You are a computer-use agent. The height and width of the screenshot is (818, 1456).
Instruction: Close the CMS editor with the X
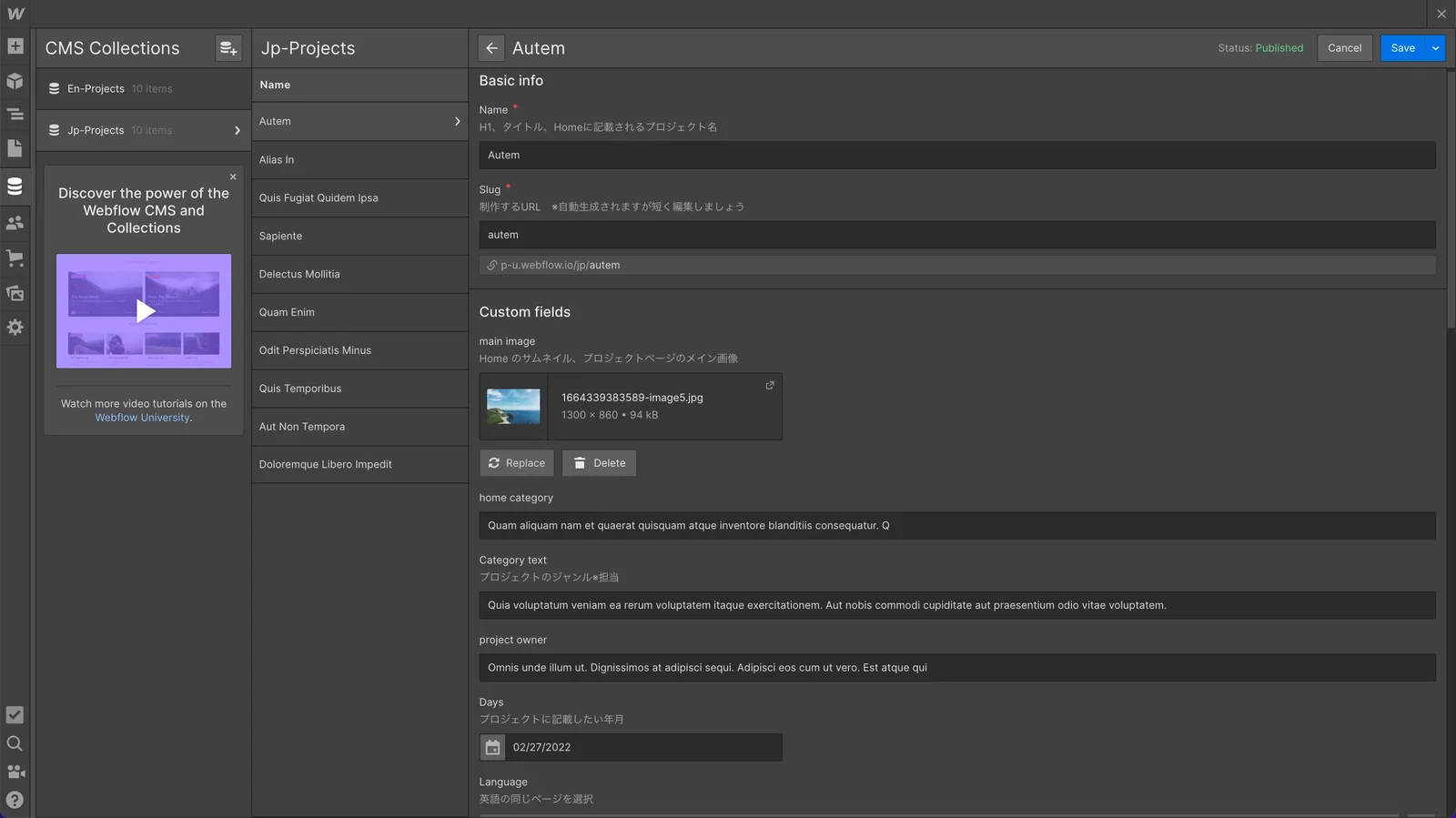1441,14
